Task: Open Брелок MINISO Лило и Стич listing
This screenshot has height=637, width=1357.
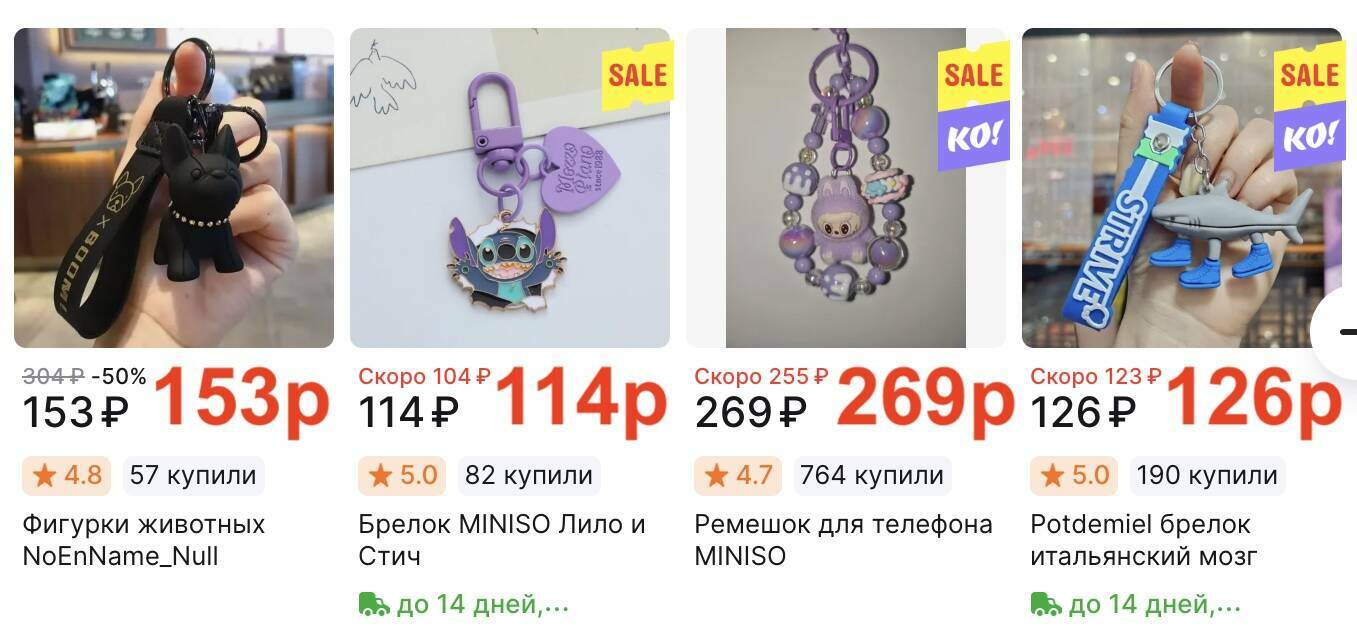Action: click(x=502, y=540)
